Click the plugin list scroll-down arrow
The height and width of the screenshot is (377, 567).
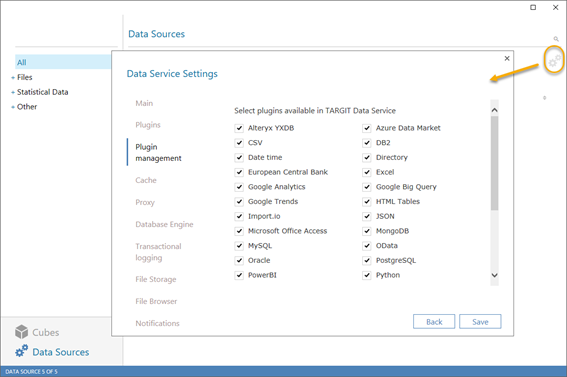(495, 275)
